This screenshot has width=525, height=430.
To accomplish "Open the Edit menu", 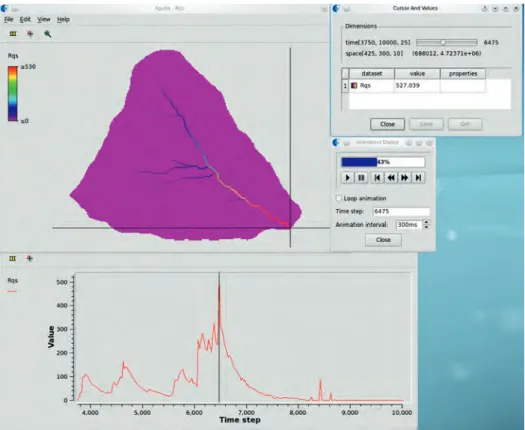I will click(25, 19).
